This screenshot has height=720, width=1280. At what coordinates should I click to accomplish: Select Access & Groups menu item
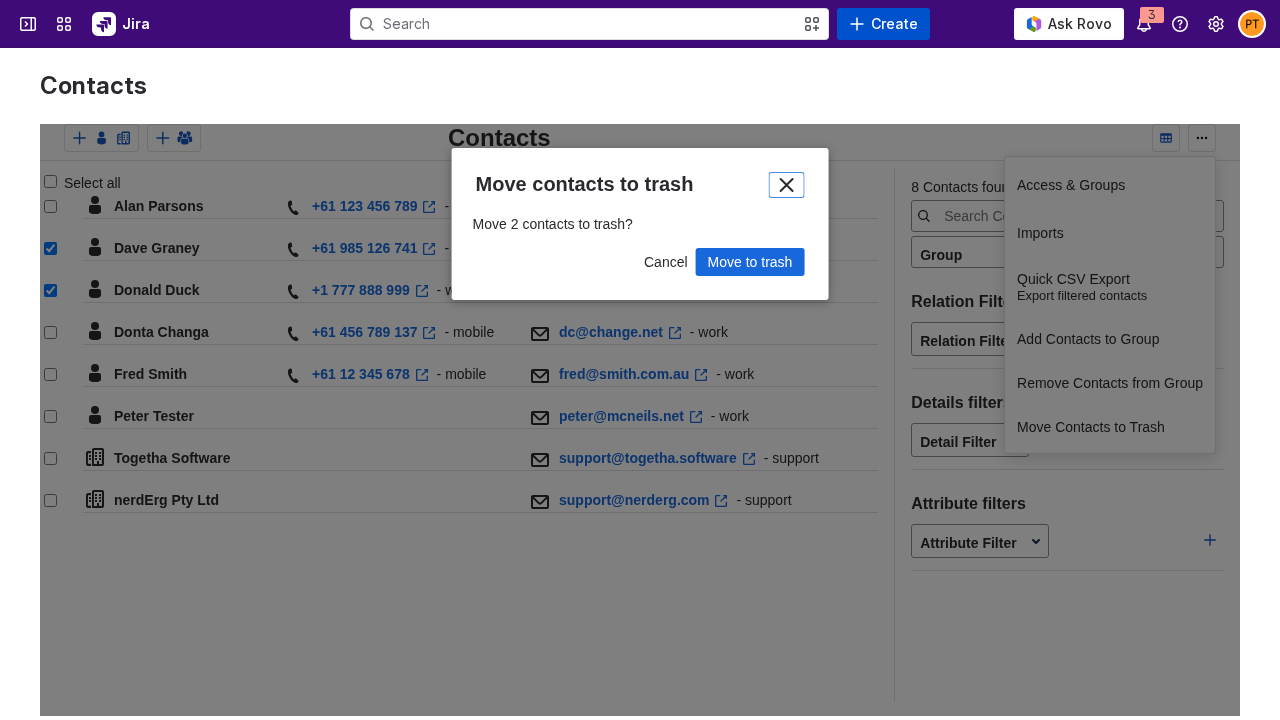point(1110,185)
